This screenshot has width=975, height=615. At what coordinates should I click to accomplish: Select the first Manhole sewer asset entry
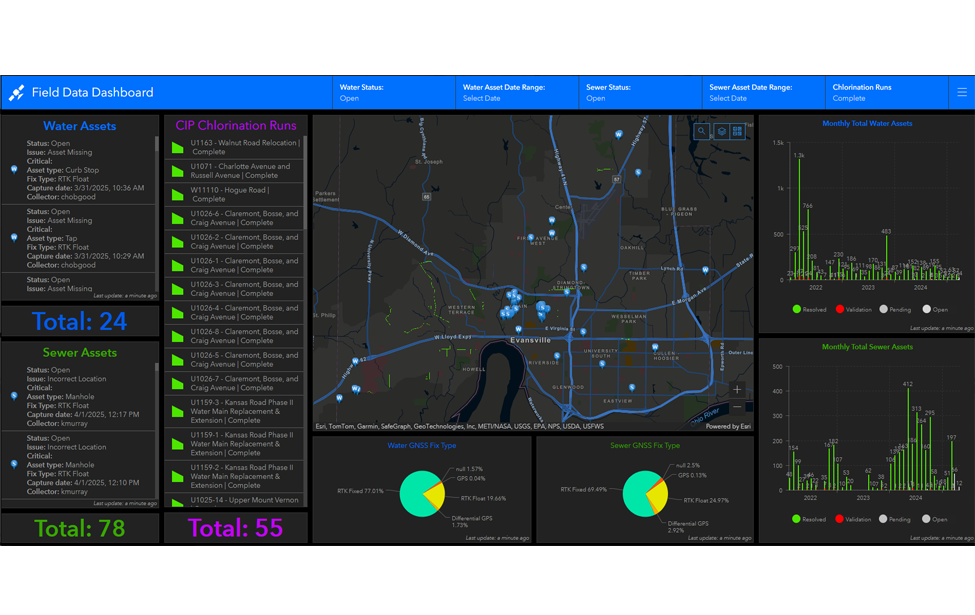[x=80, y=397]
